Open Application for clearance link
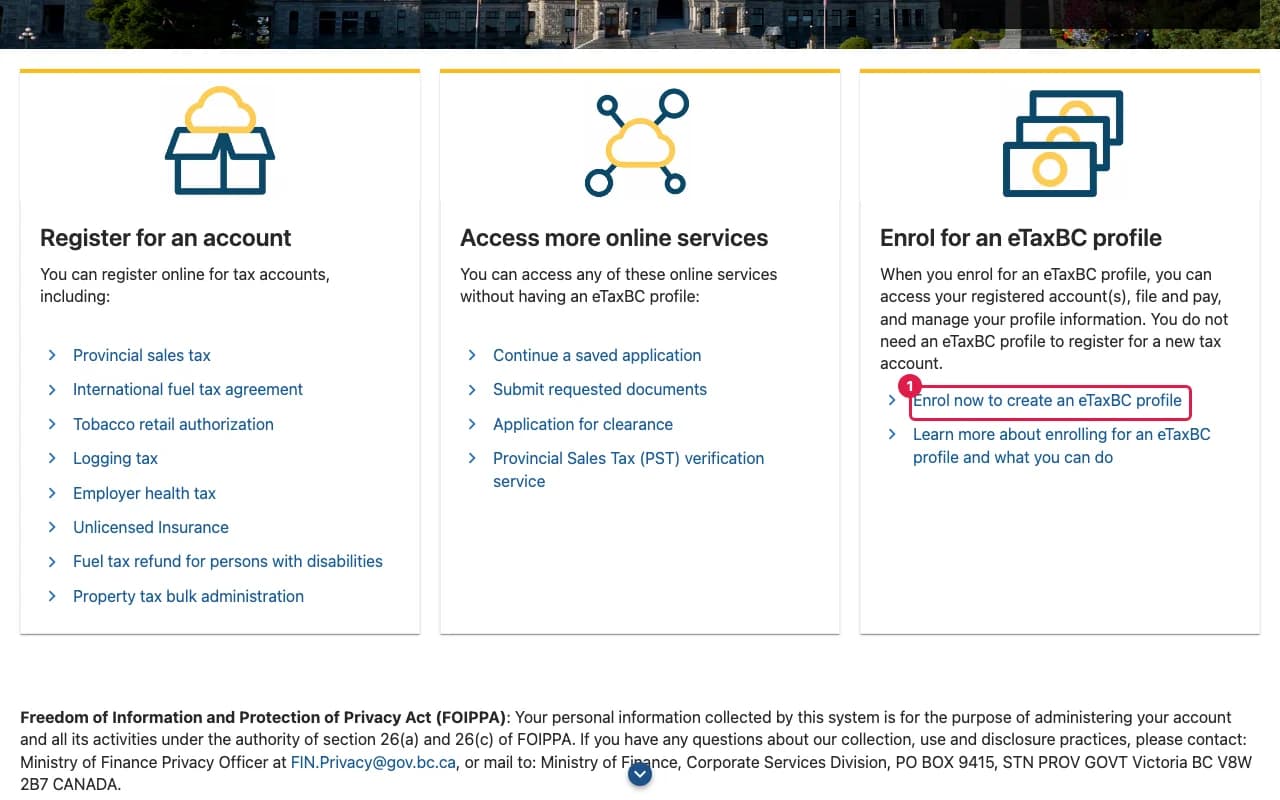This screenshot has width=1280, height=800. click(583, 424)
